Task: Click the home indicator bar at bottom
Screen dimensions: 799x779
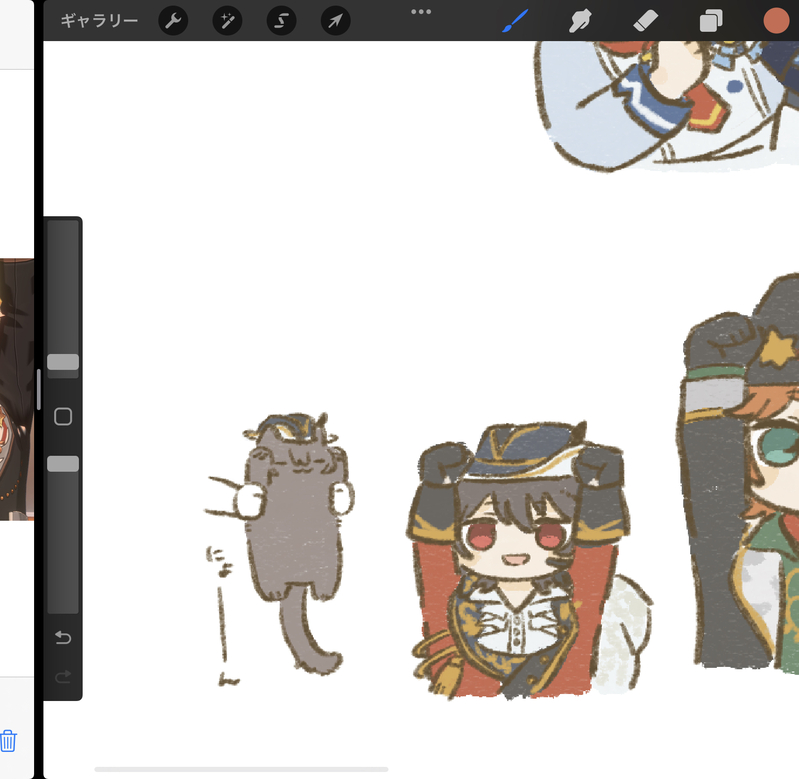Action: 241,769
